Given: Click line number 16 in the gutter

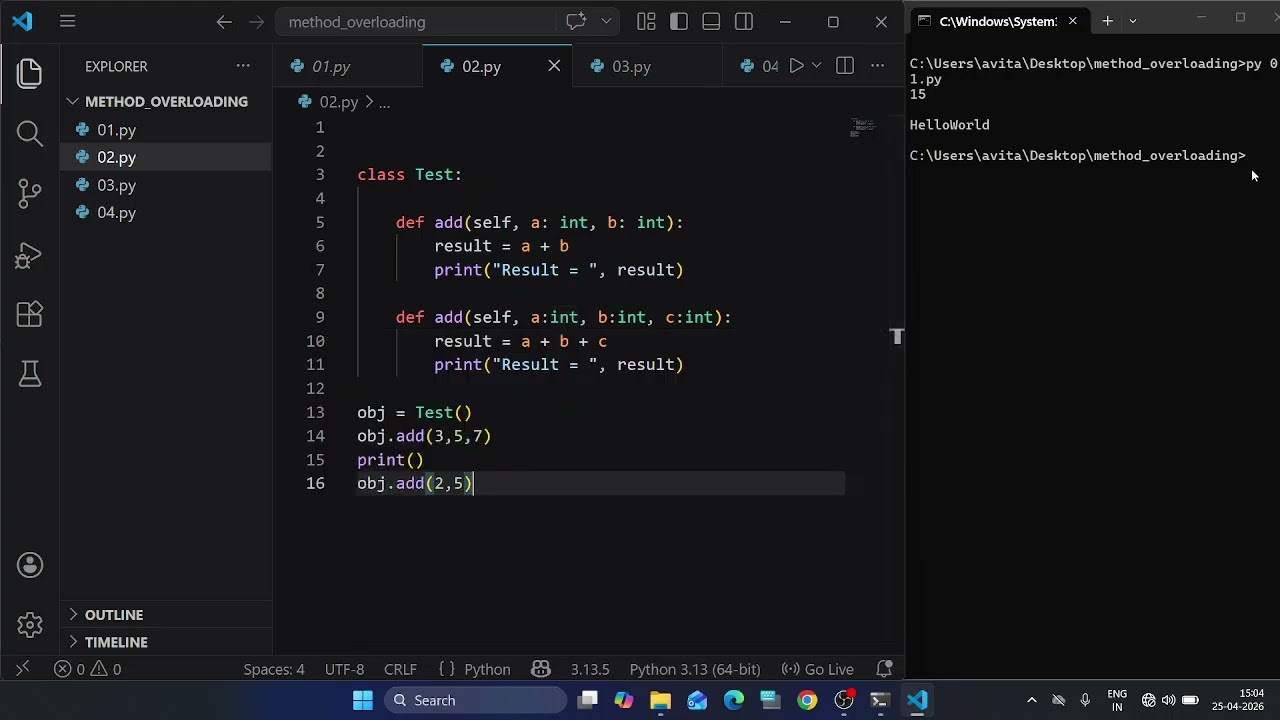Looking at the screenshot, I should point(315,483).
